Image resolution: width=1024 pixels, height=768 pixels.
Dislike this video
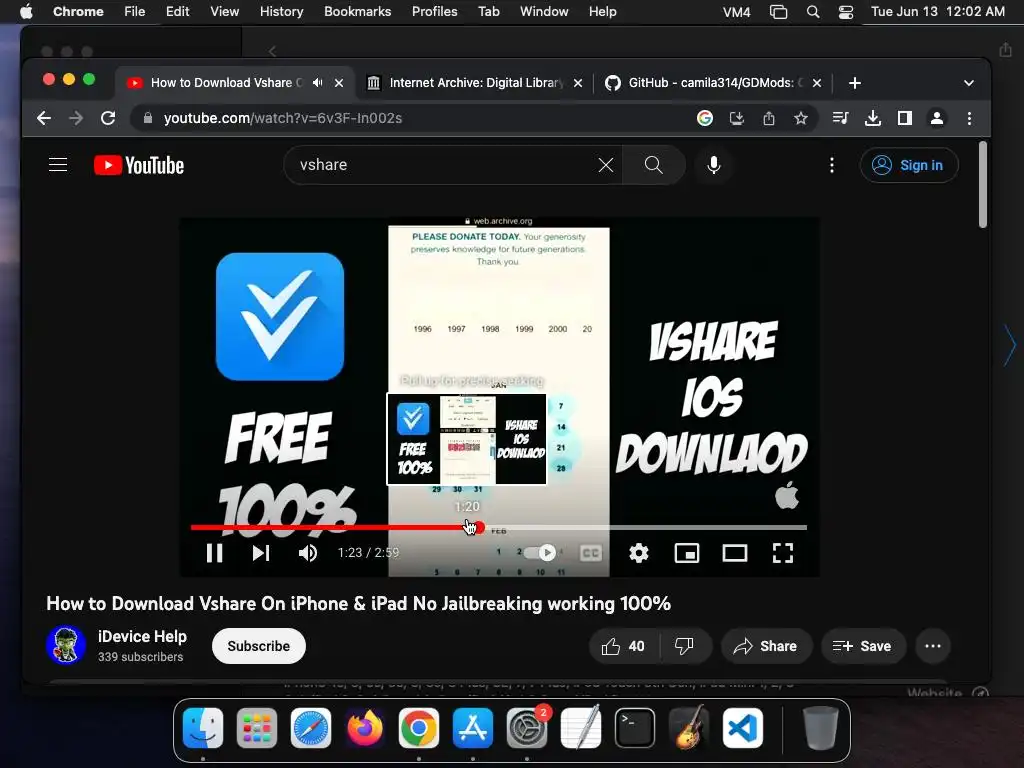684,646
